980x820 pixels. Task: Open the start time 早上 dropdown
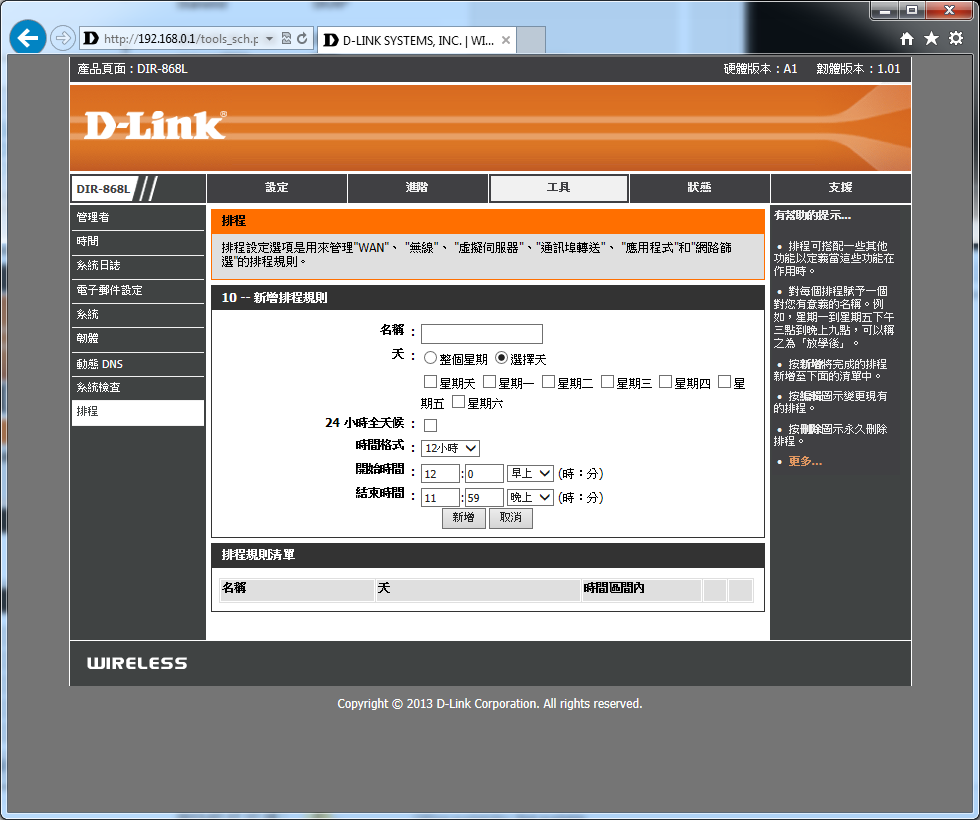(530, 473)
